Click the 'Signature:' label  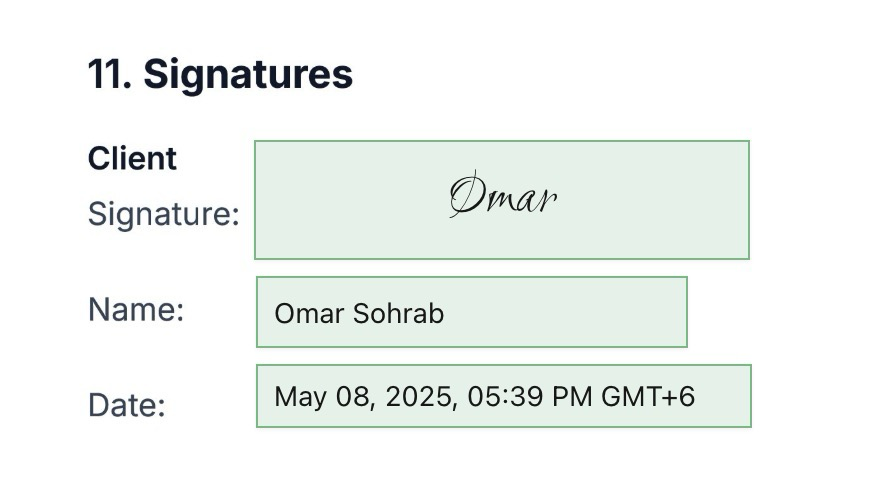click(163, 215)
